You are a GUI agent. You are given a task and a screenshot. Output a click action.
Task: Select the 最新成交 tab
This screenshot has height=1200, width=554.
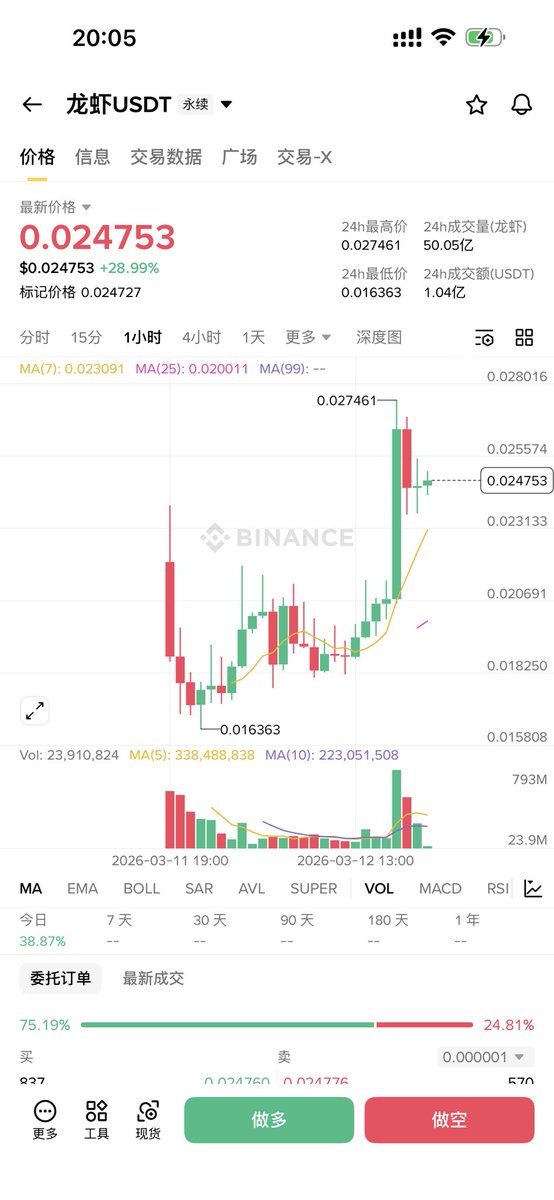[x=153, y=979]
